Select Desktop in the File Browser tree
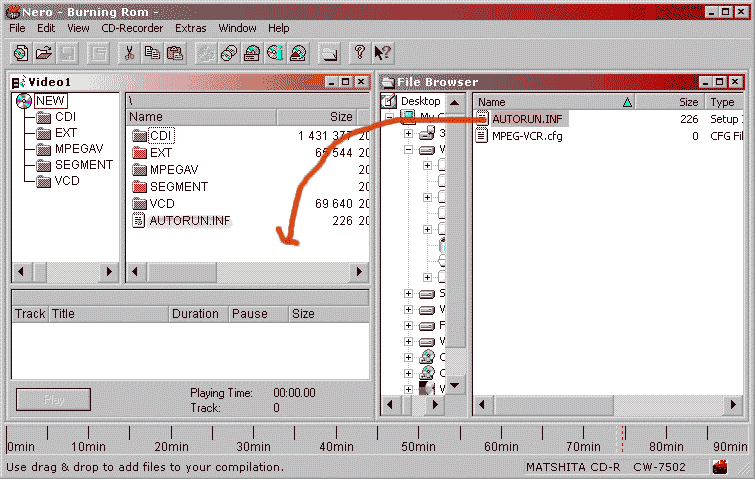The width and height of the screenshot is (755, 479). point(420,101)
